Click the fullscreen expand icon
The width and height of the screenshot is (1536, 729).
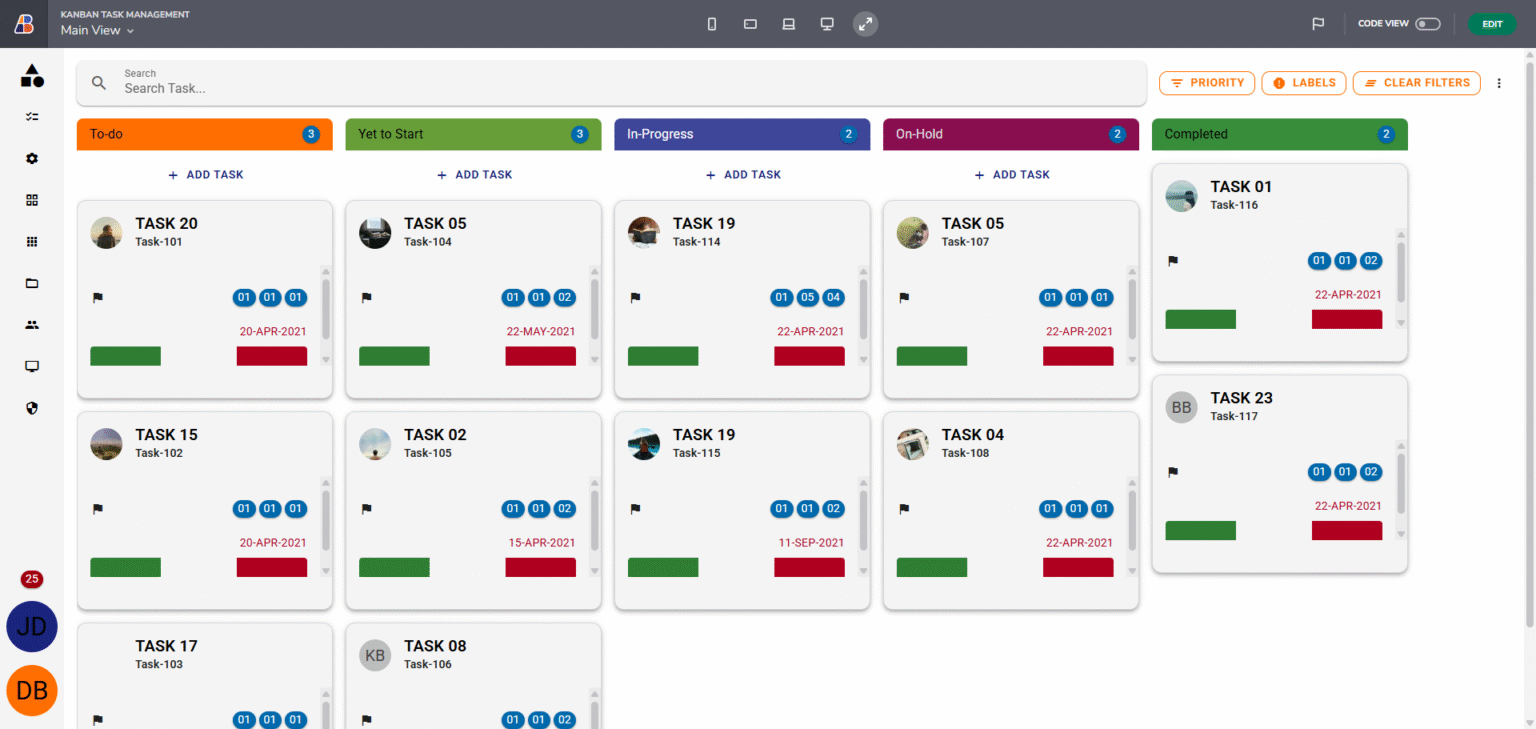865,24
